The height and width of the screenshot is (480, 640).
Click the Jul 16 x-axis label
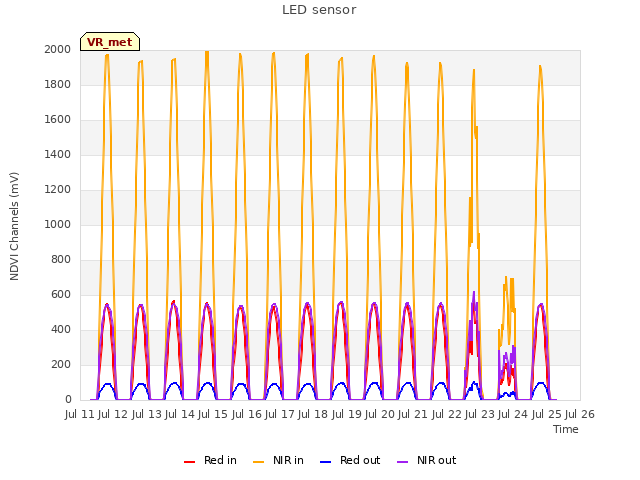point(247,414)
